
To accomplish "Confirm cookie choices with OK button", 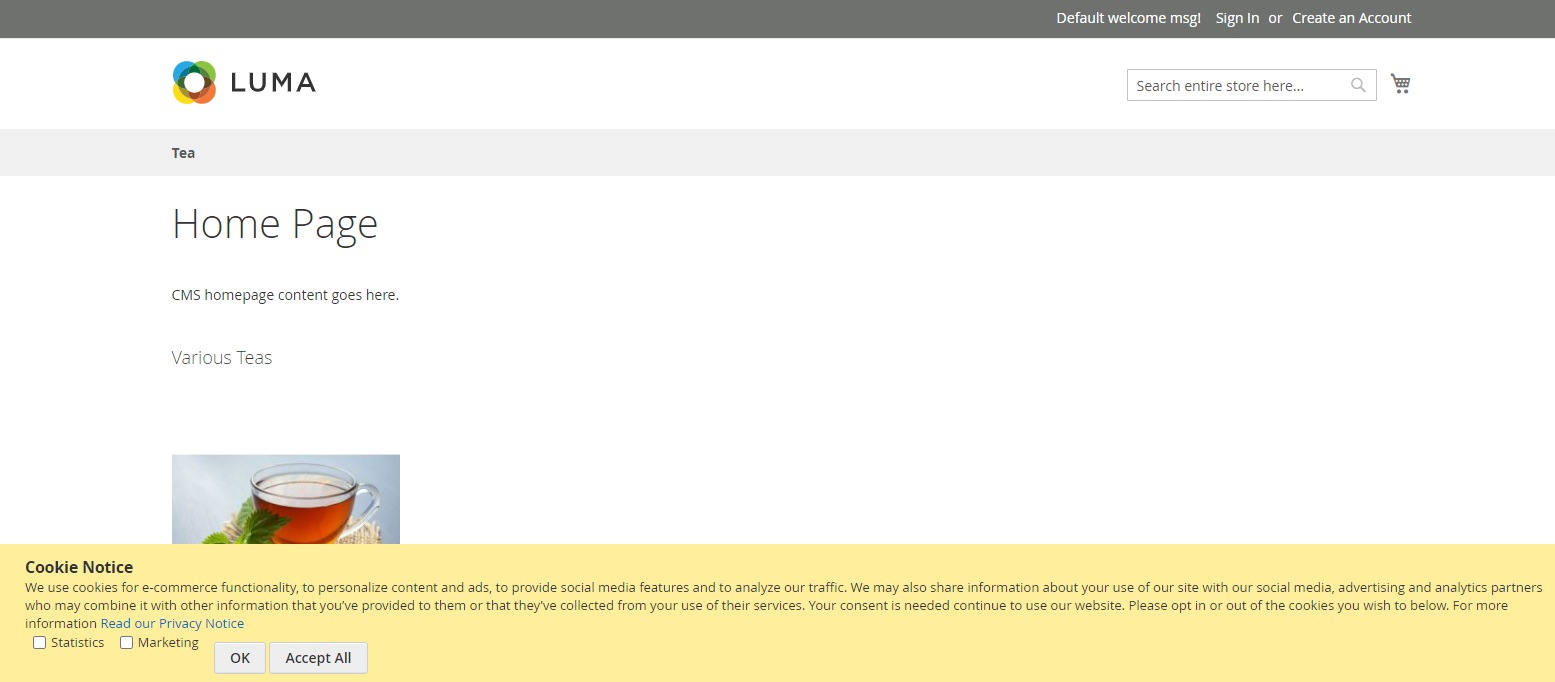I will (240, 658).
